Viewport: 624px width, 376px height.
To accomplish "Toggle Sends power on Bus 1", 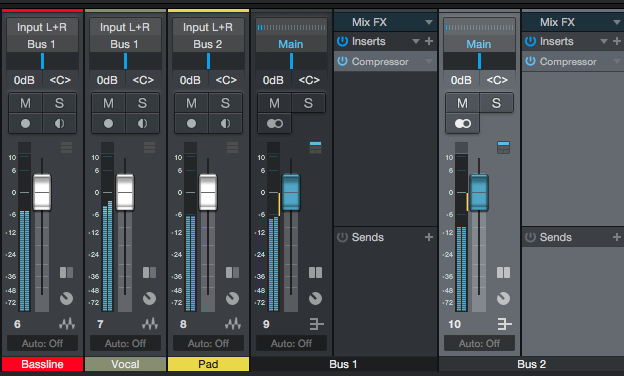I will (x=342, y=237).
